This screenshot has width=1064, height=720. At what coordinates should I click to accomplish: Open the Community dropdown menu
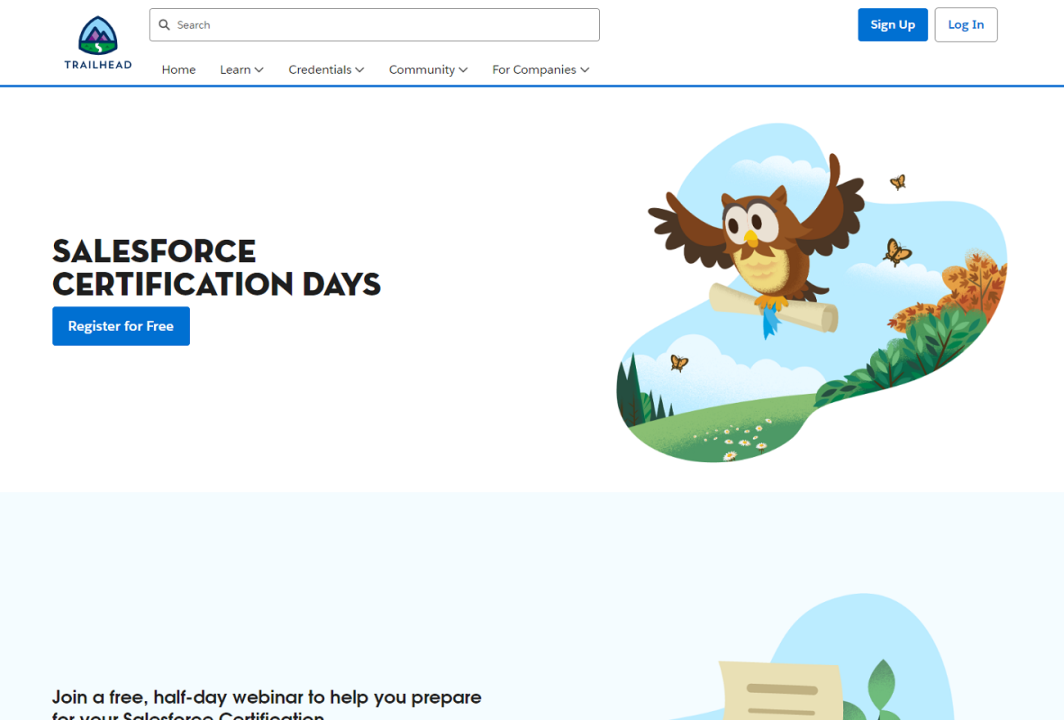point(422,69)
